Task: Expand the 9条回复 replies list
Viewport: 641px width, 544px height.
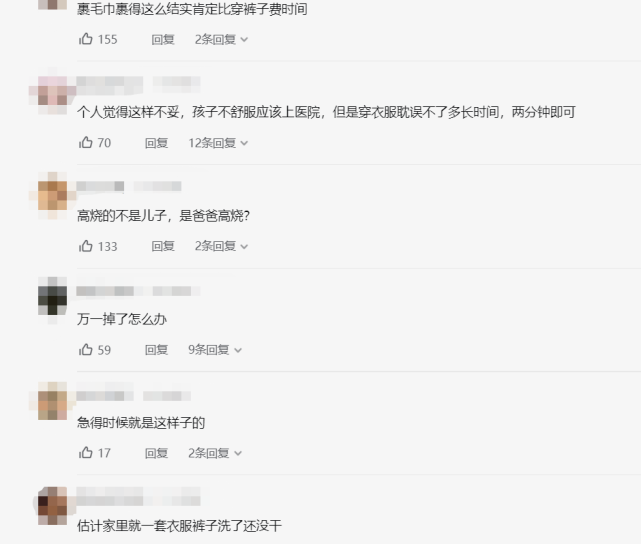Action: point(215,349)
